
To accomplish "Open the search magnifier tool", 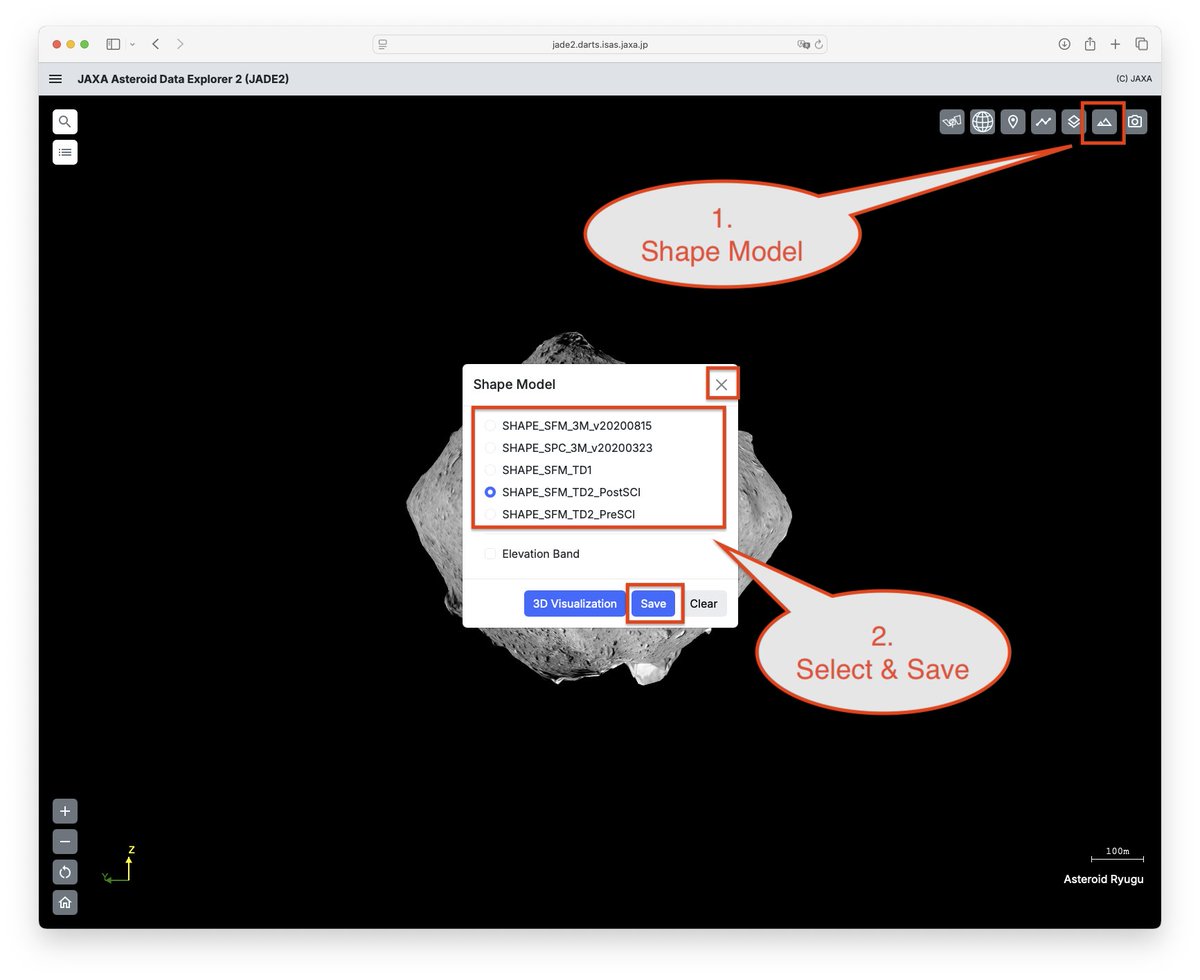I will click(65, 122).
